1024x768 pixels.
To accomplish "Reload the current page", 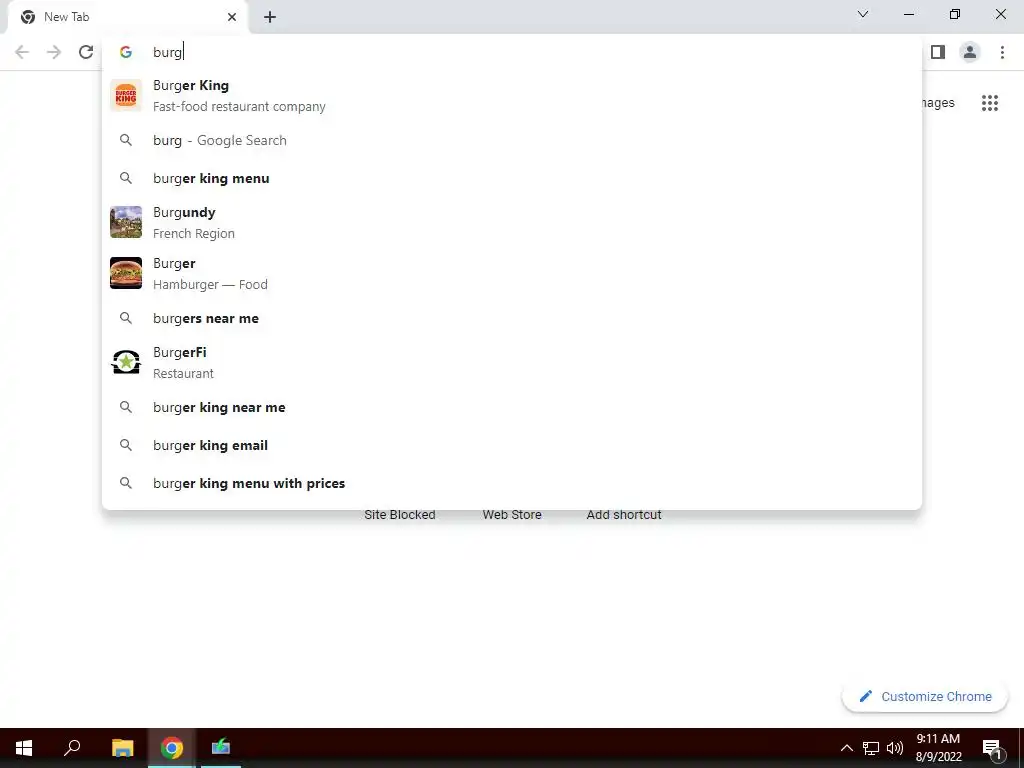I will pos(86,52).
